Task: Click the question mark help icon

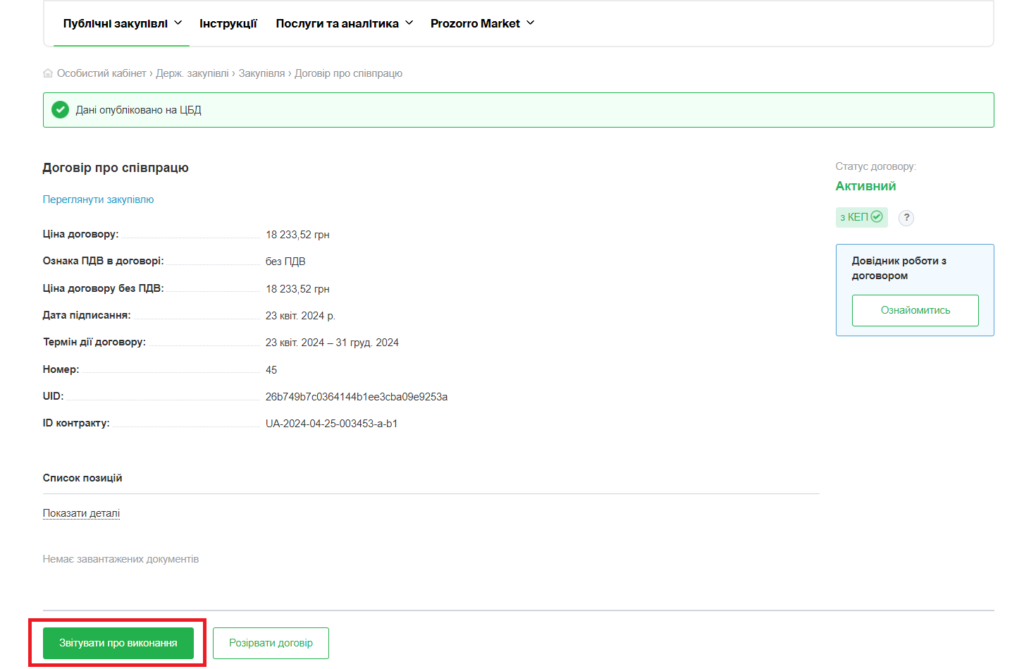Action: point(906,218)
